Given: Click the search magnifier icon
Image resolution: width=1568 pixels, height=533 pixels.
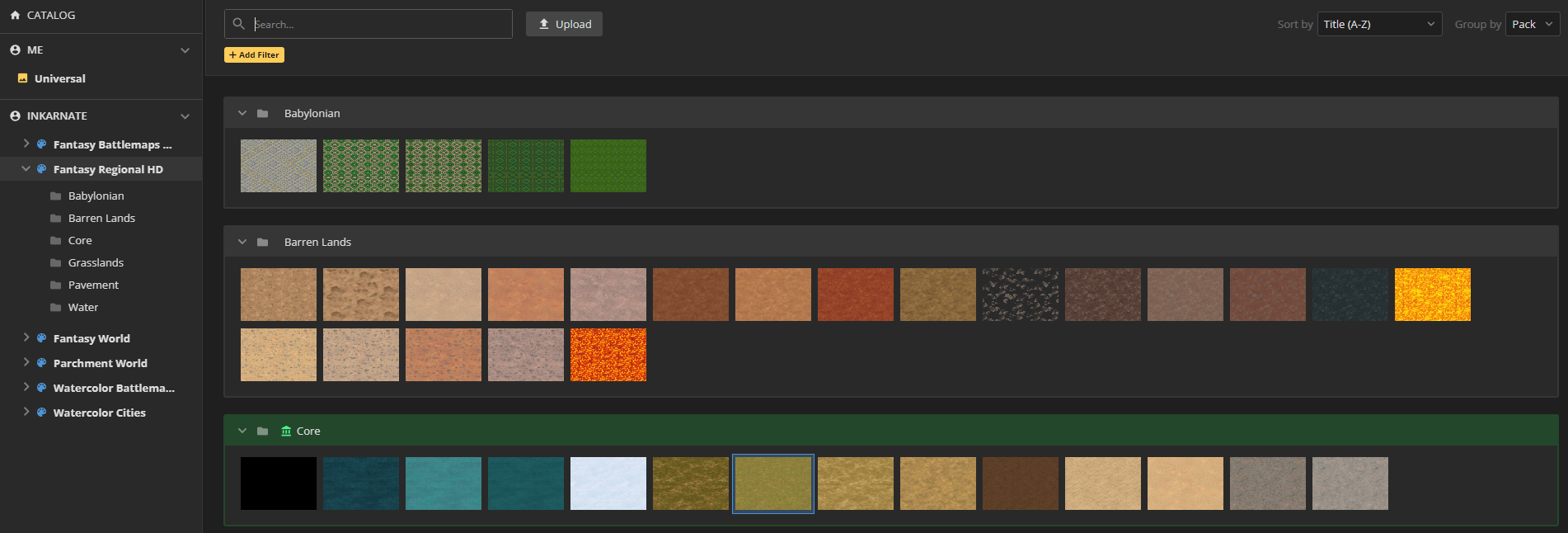Looking at the screenshot, I should coord(239,24).
